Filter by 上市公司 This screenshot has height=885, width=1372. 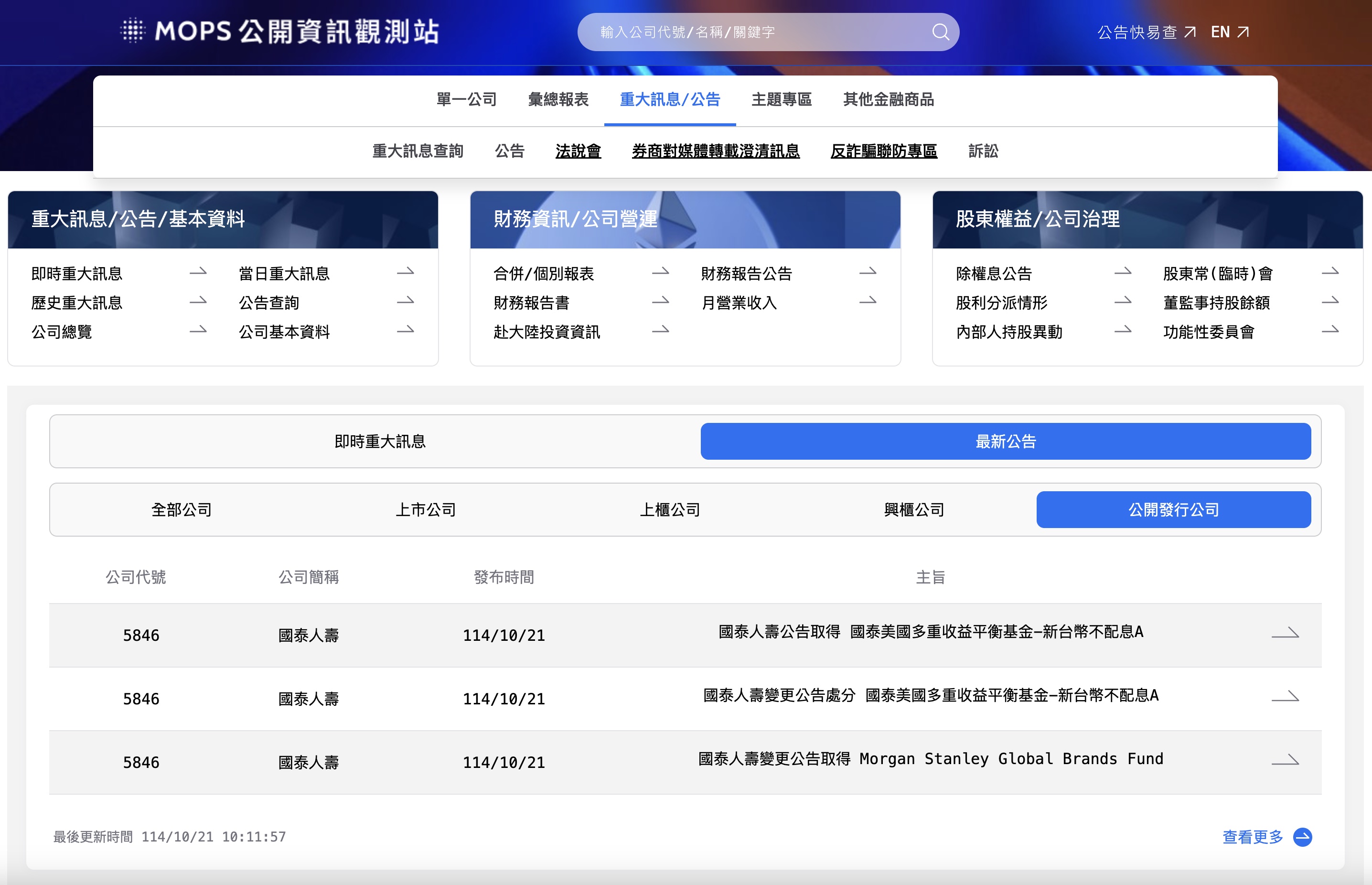(426, 510)
